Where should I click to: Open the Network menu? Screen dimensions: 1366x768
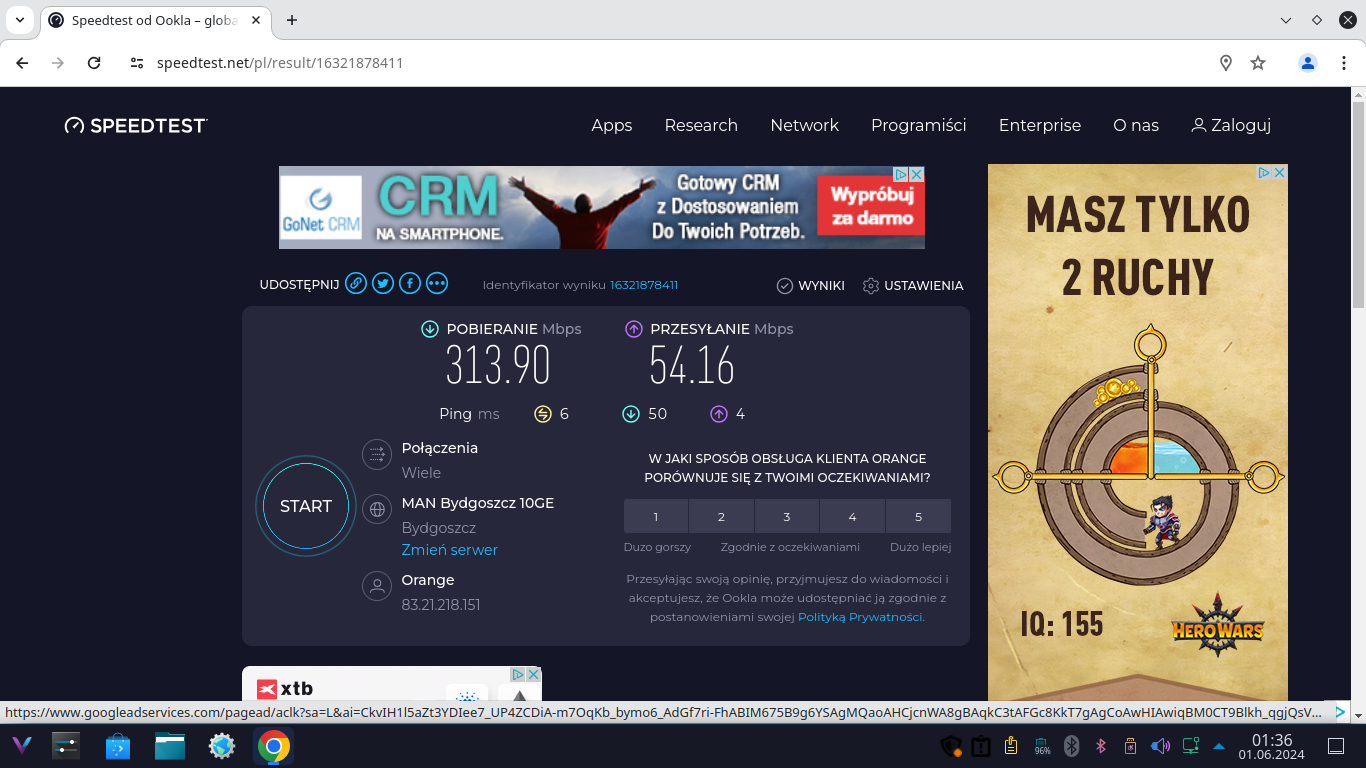(x=804, y=125)
